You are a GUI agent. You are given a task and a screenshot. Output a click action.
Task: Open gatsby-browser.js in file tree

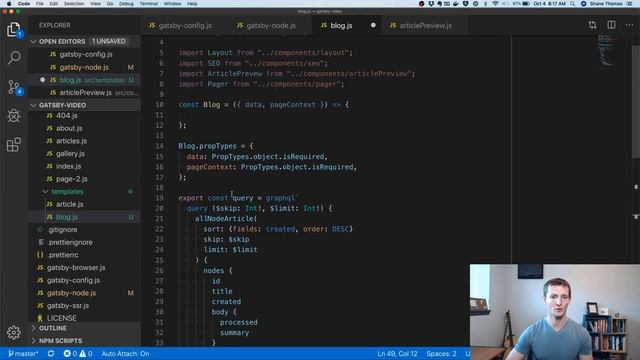[x=84, y=268]
